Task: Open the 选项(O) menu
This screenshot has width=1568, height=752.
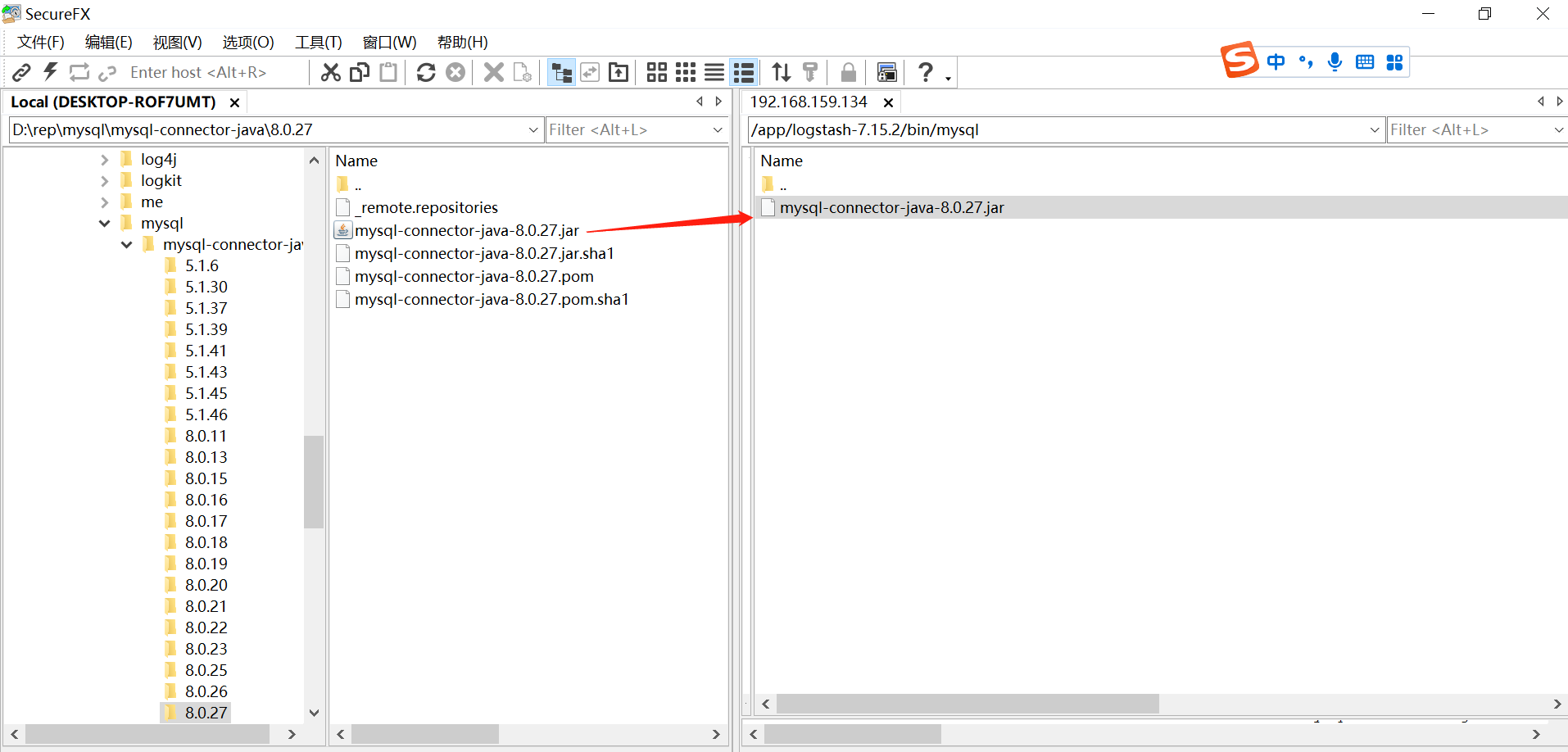Action: coord(248,43)
